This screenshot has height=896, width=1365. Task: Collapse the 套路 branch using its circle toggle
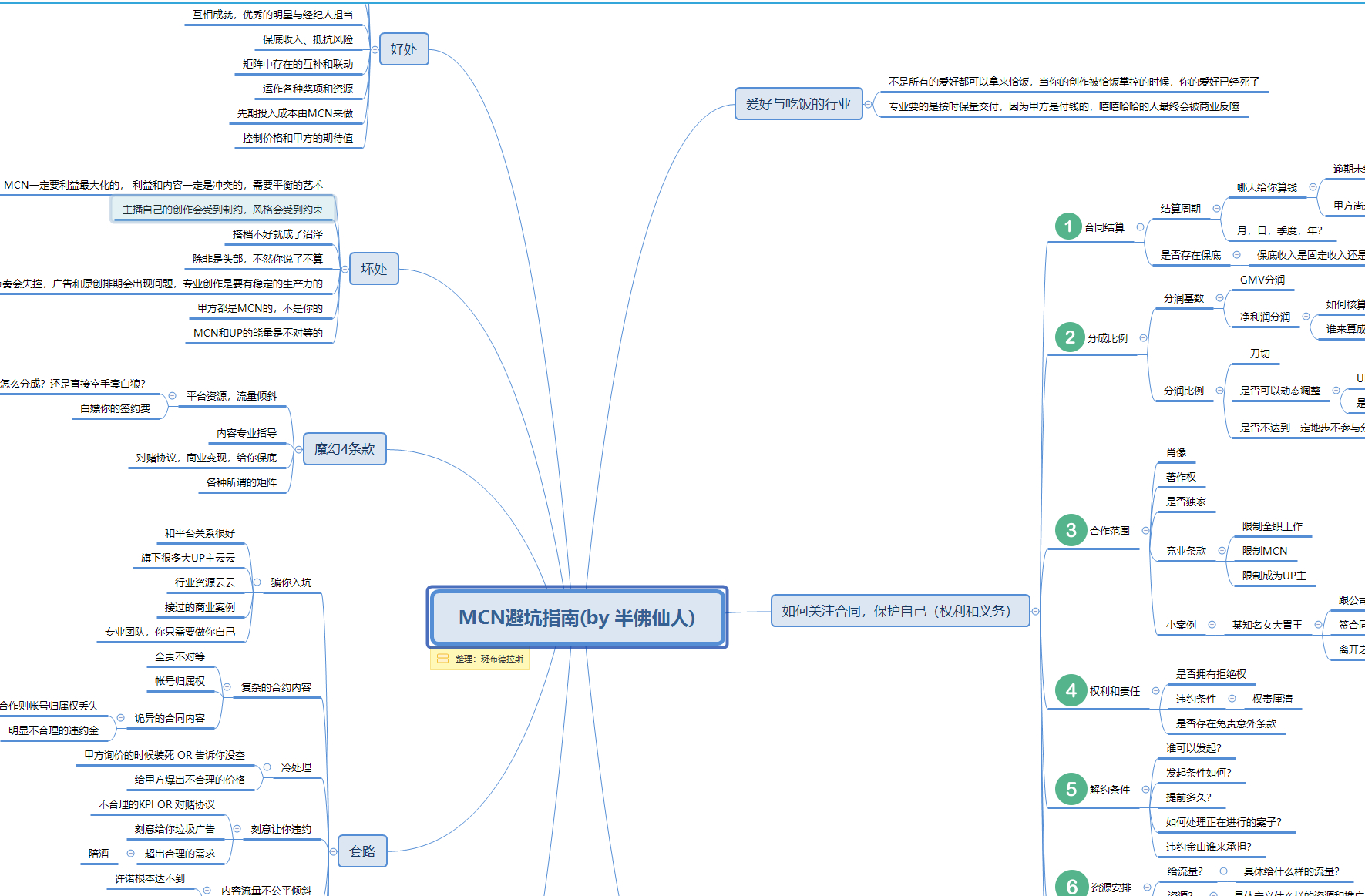pos(334,851)
